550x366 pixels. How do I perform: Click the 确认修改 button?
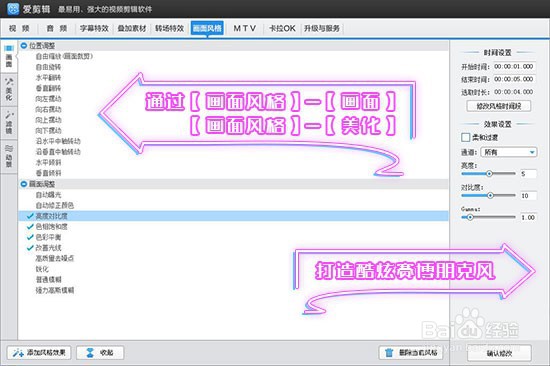(499, 353)
